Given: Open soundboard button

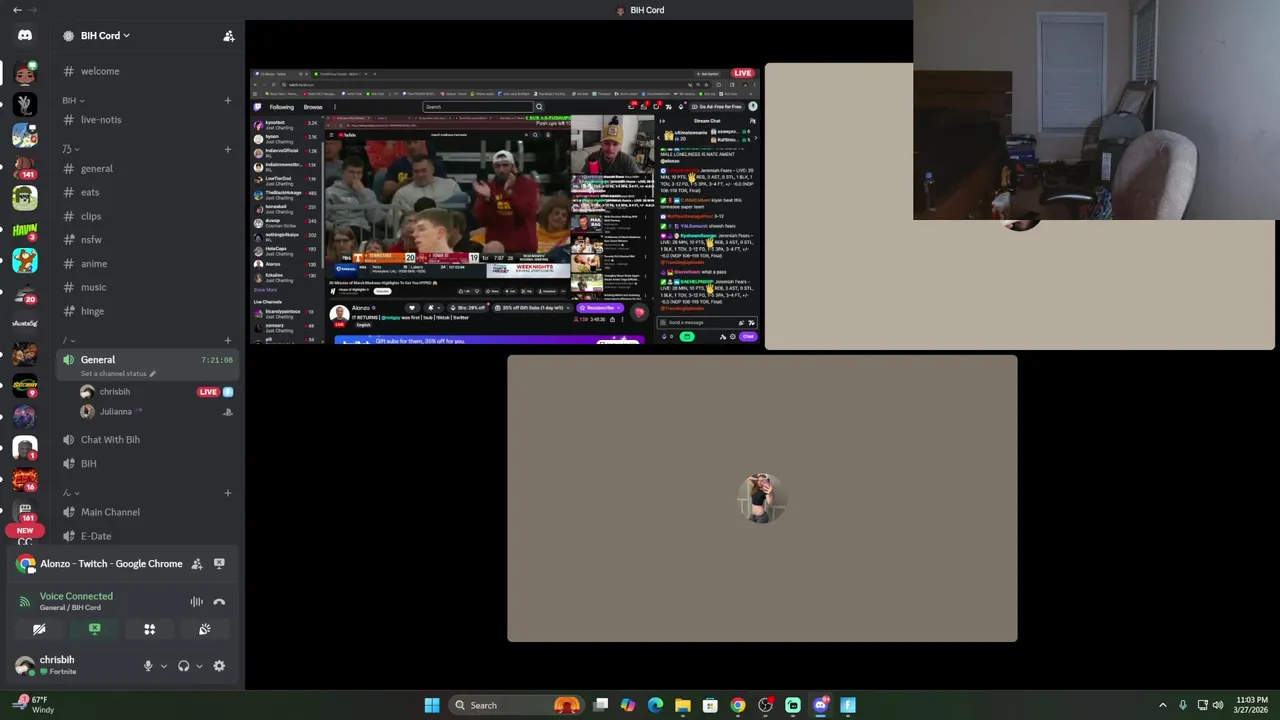Looking at the screenshot, I should 204,629.
